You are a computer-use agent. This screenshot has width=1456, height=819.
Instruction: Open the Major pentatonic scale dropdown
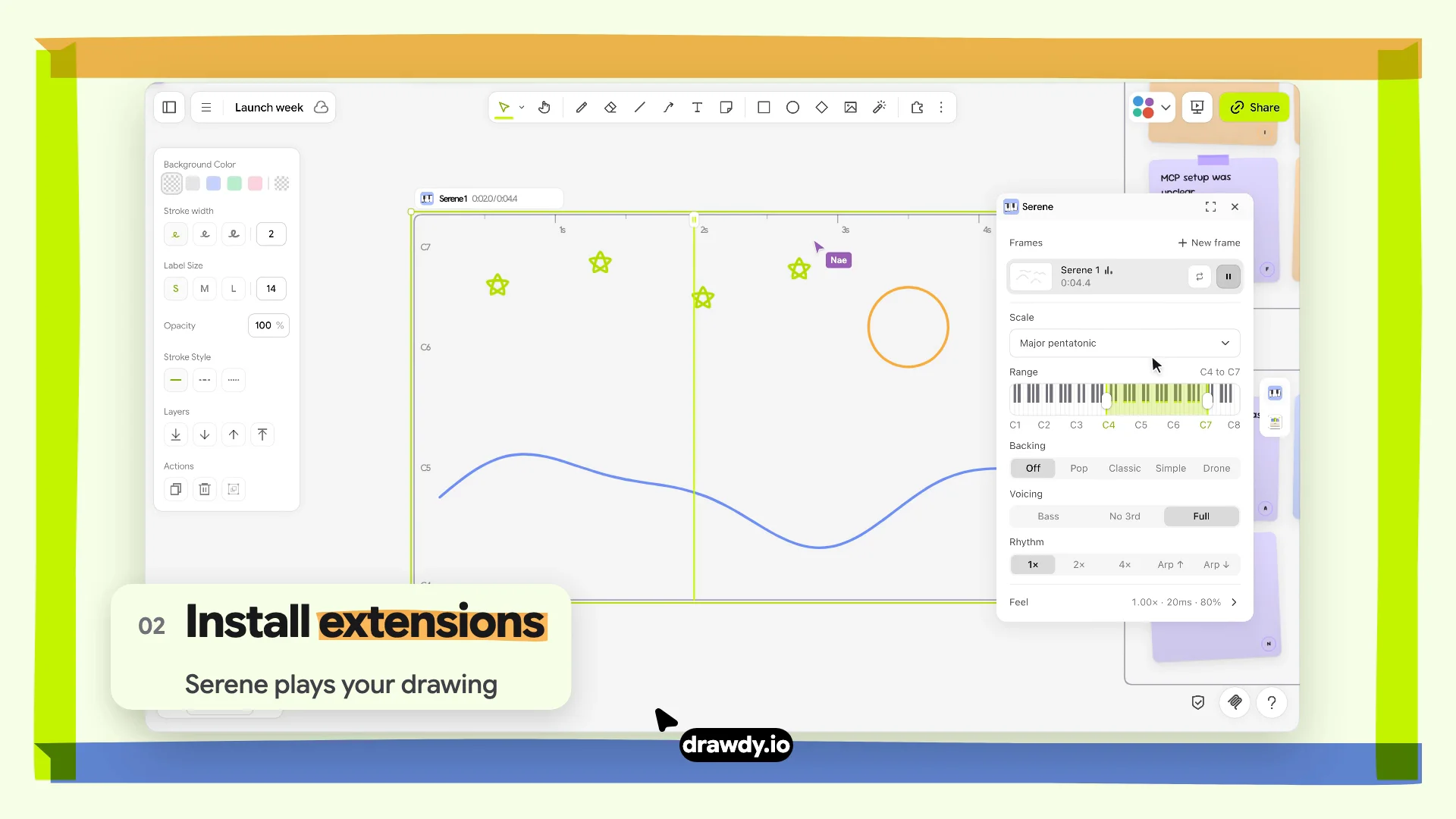click(1125, 344)
